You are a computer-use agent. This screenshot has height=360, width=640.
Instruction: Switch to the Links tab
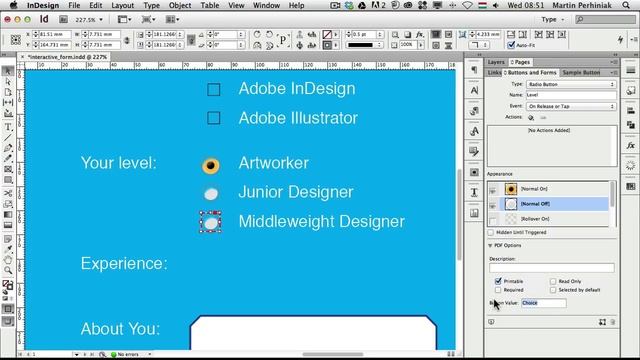(x=494, y=72)
